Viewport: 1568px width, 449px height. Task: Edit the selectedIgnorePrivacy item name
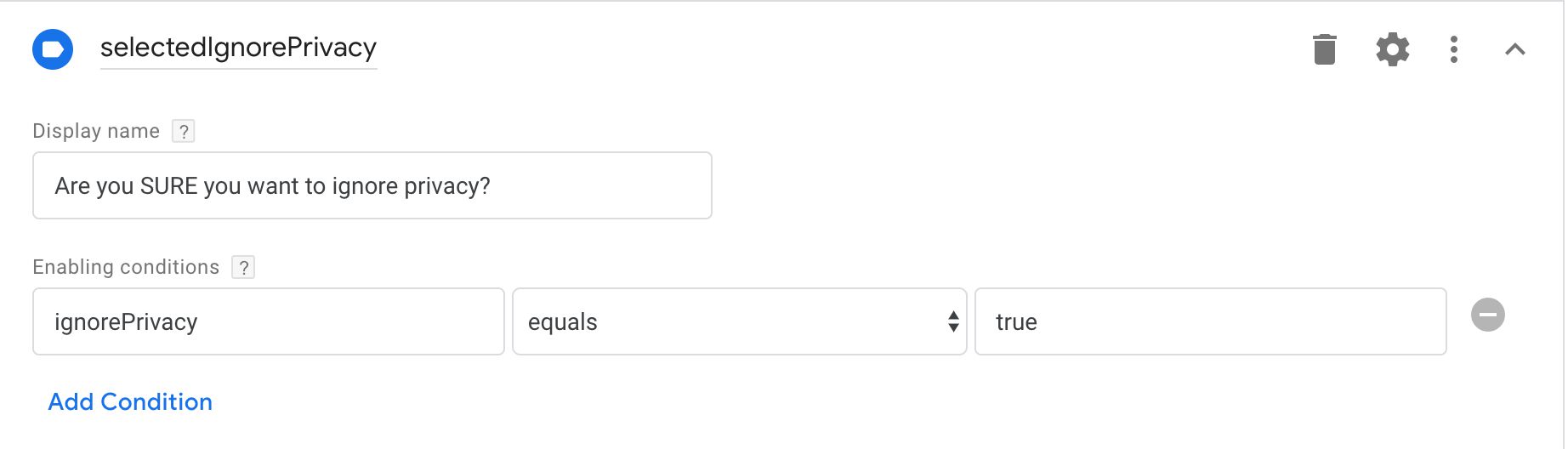(238, 48)
